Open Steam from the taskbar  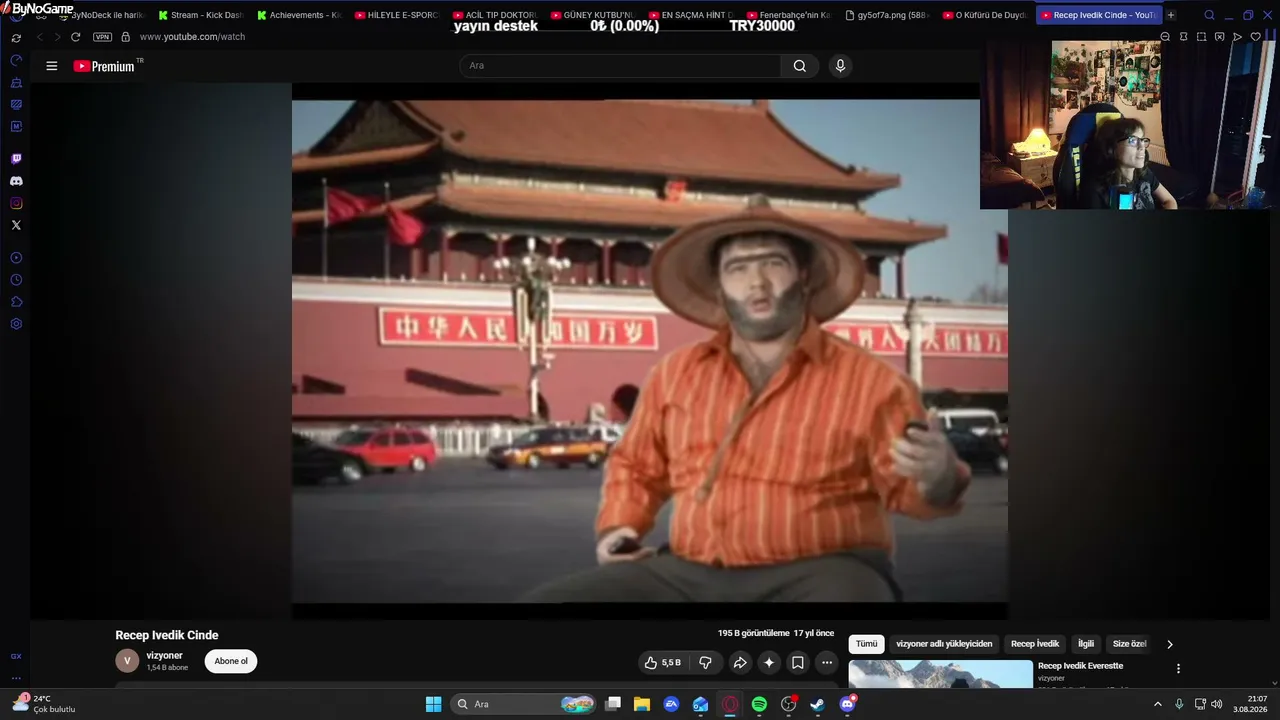(x=817, y=704)
